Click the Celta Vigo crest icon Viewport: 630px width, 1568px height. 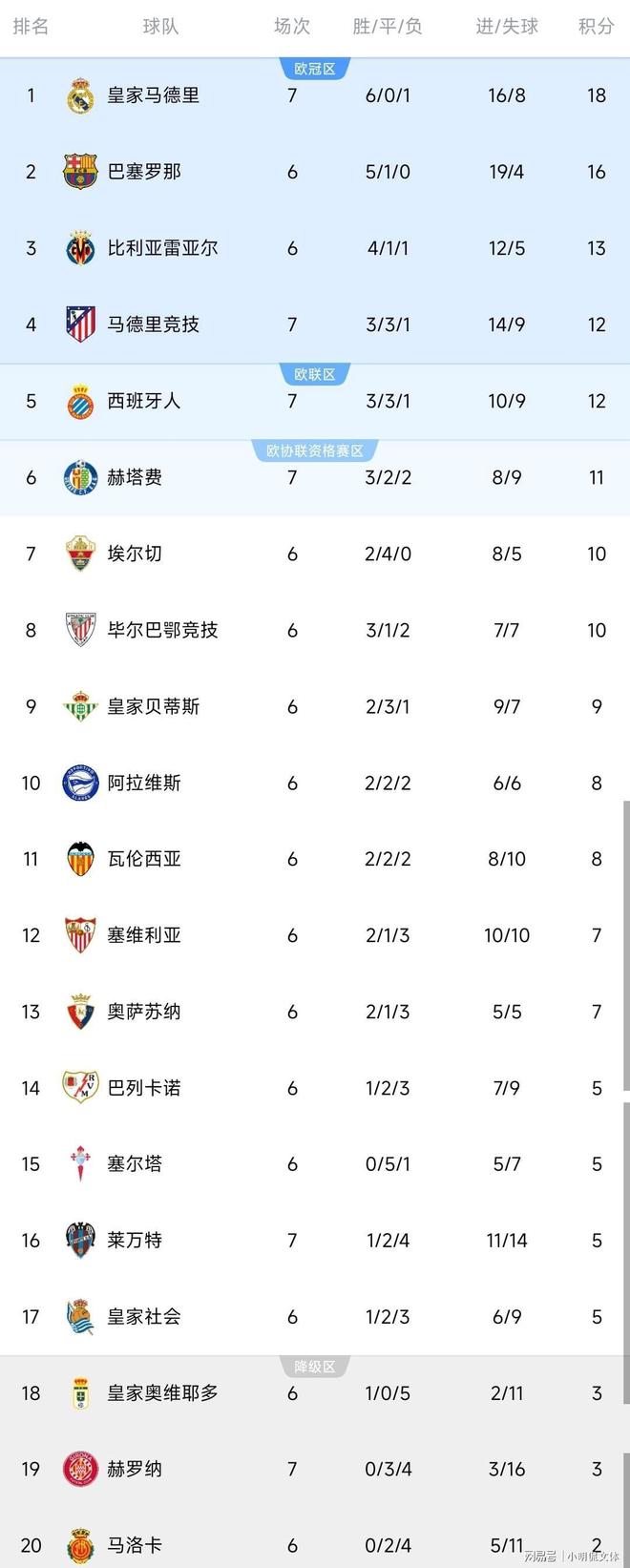(80, 1163)
